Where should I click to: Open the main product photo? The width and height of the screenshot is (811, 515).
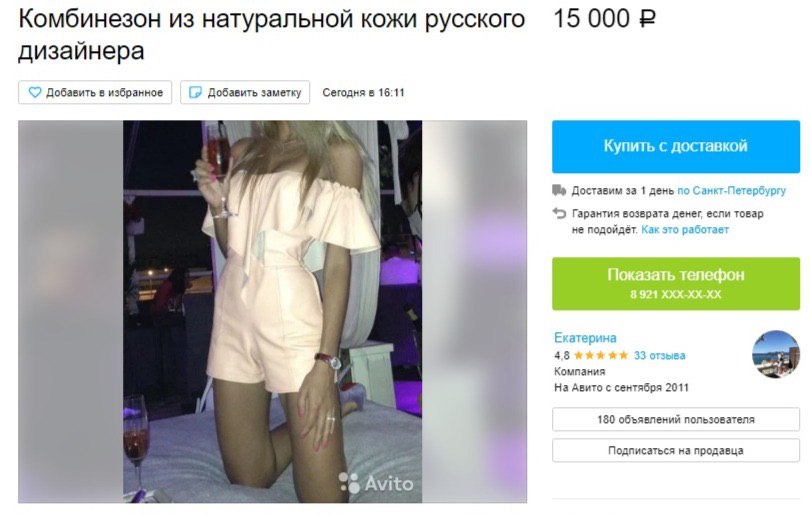[273, 311]
